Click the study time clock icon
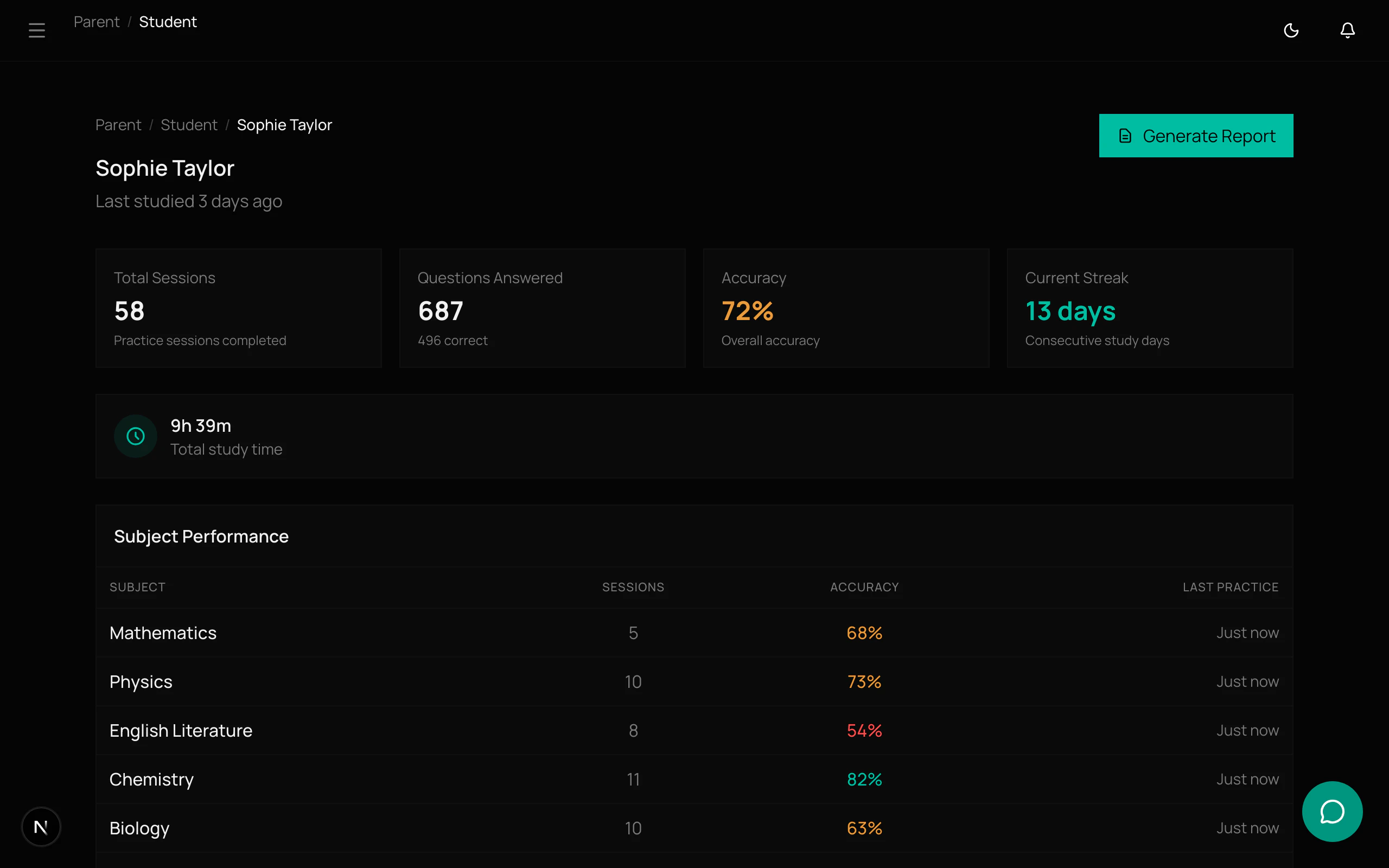The width and height of the screenshot is (1389, 868). pyautogui.click(x=136, y=436)
